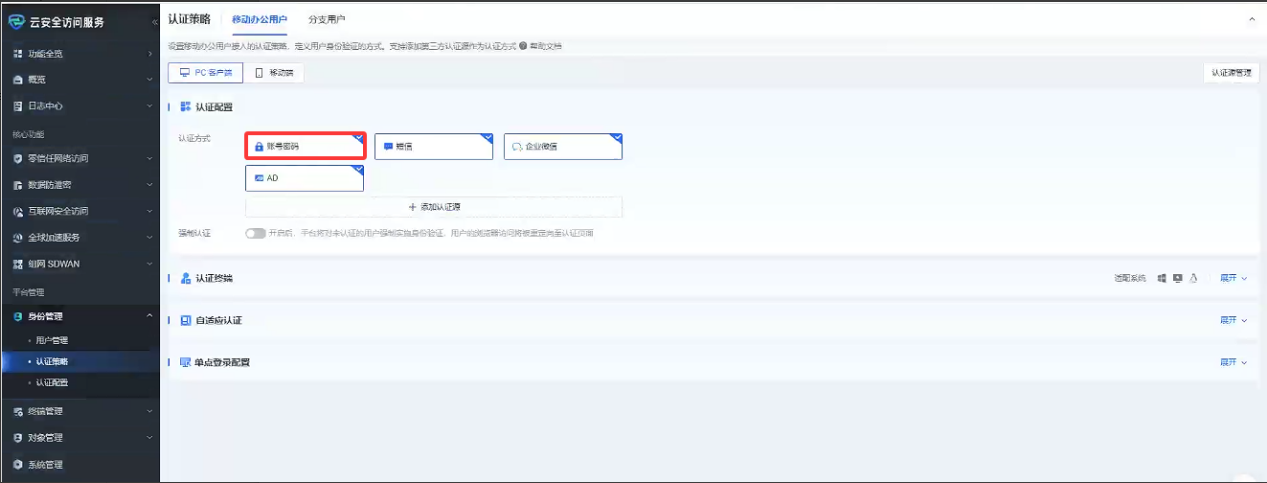The height and width of the screenshot is (483, 1267).
Task: Click the 认证源管理 button
Action: click(1231, 73)
